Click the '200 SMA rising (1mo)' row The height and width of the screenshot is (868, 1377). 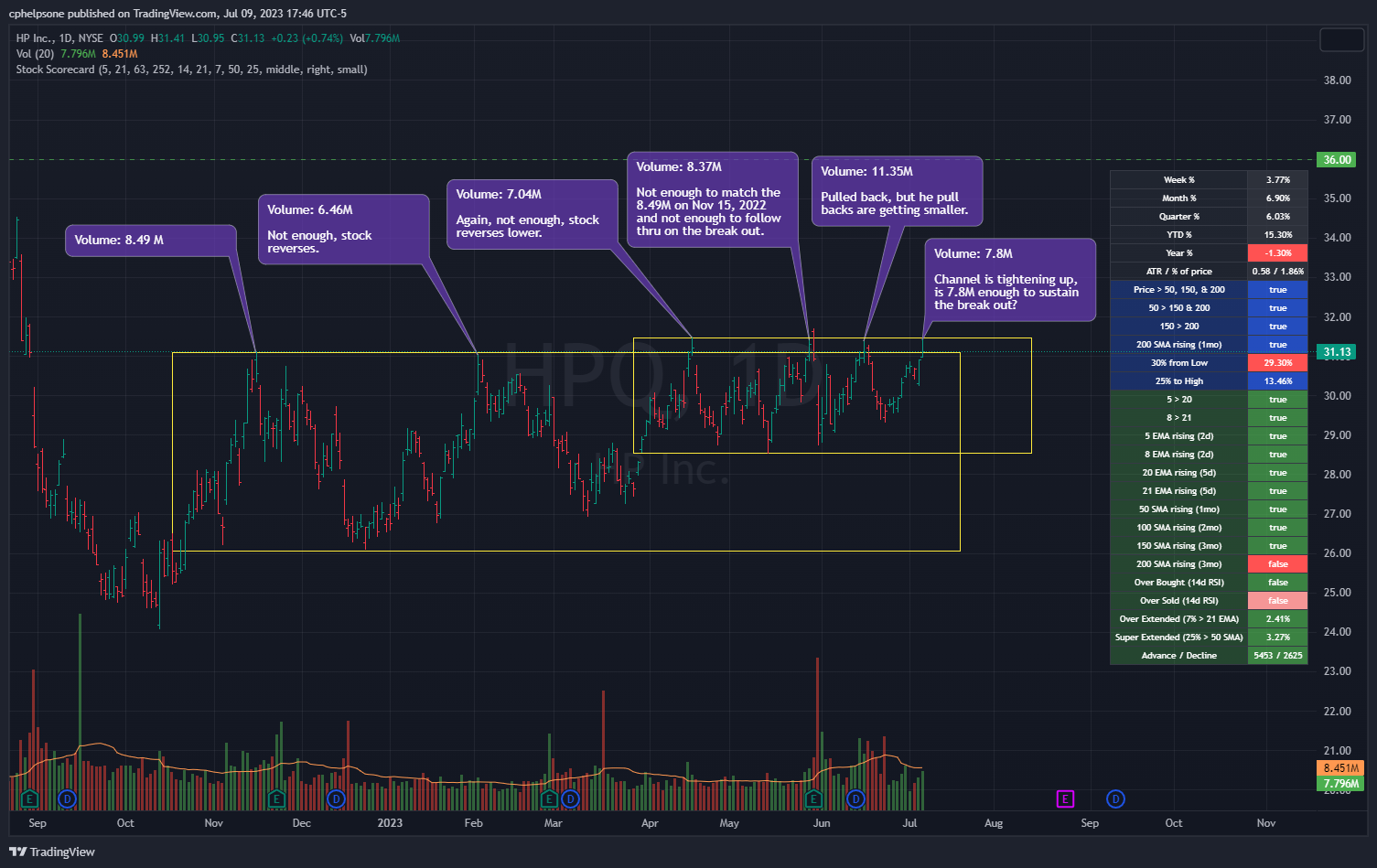tap(1209, 345)
